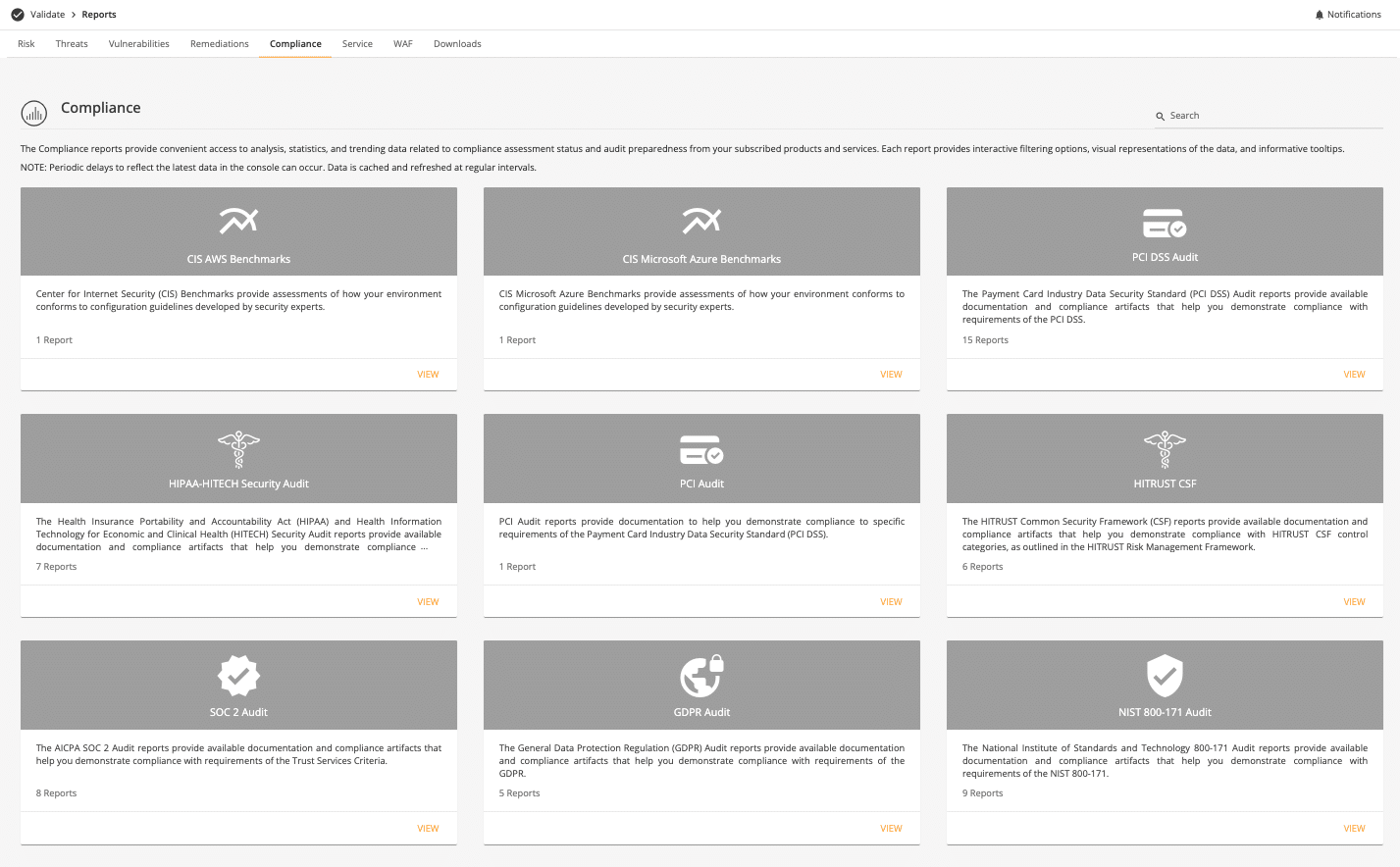This screenshot has width=1400, height=867.
Task: Open the WAF tab
Action: (403, 44)
